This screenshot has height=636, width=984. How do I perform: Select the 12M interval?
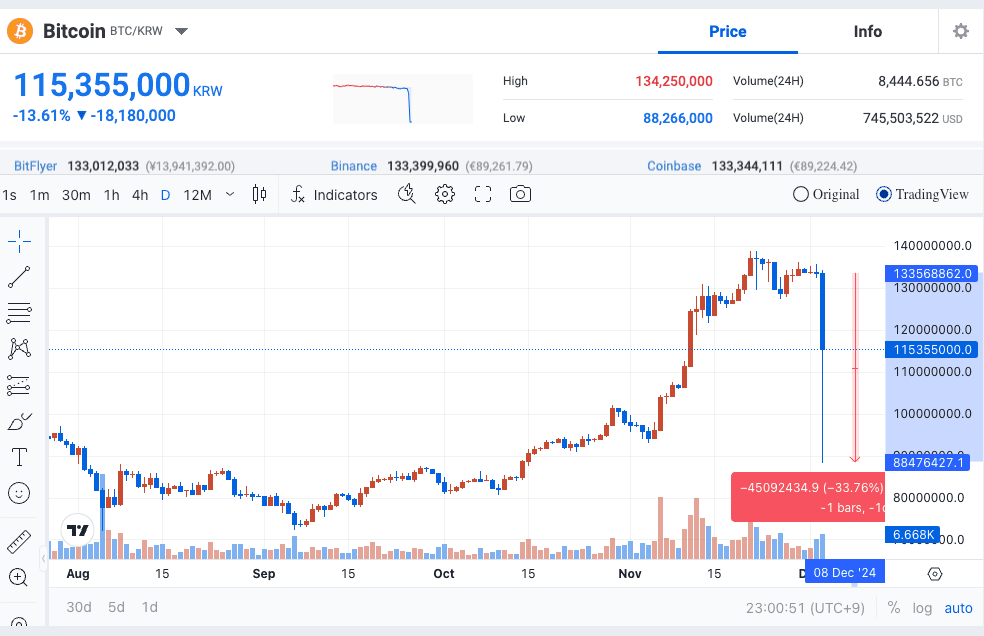(197, 195)
